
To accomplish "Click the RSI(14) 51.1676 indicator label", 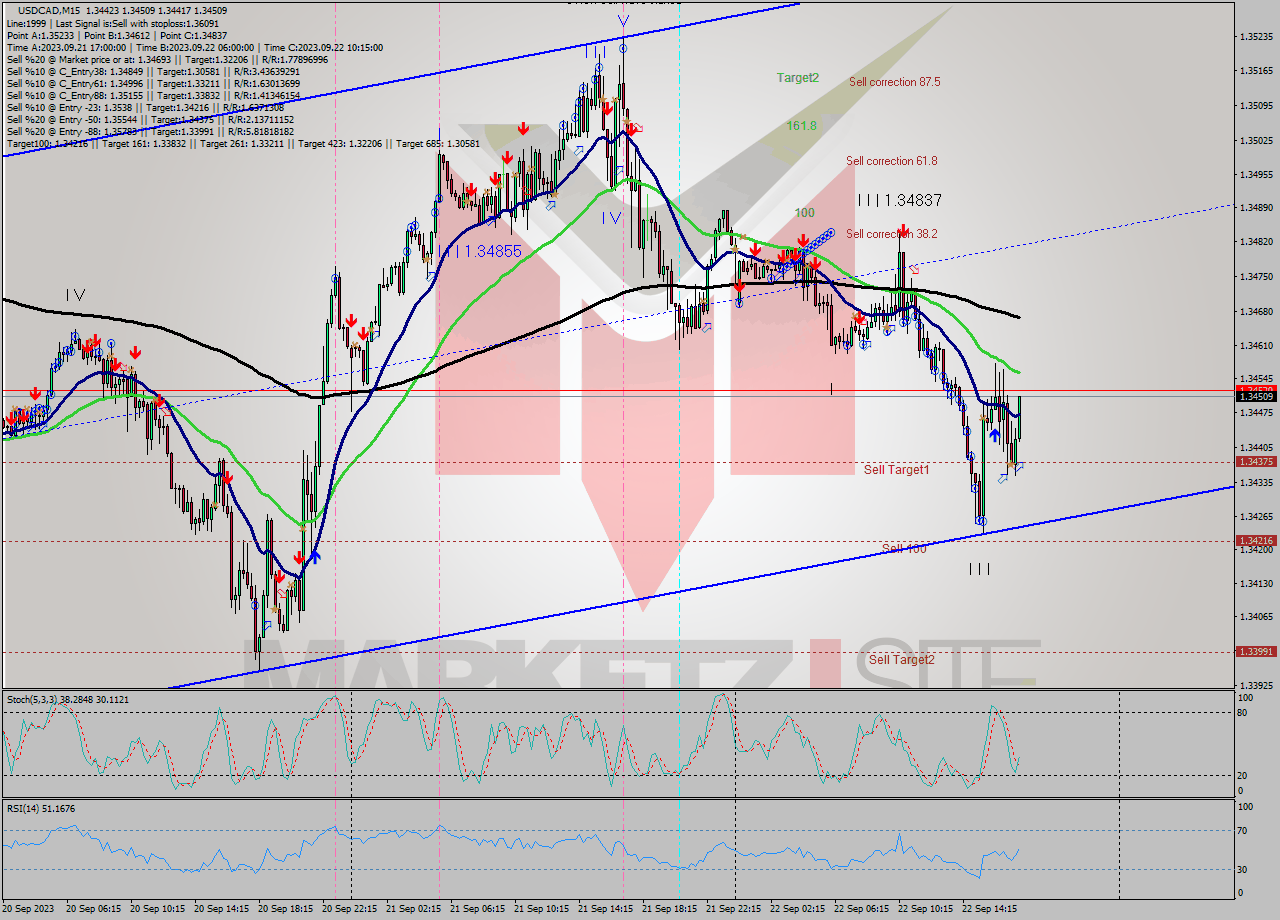I will pyautogui.click(x=41, y=808).
